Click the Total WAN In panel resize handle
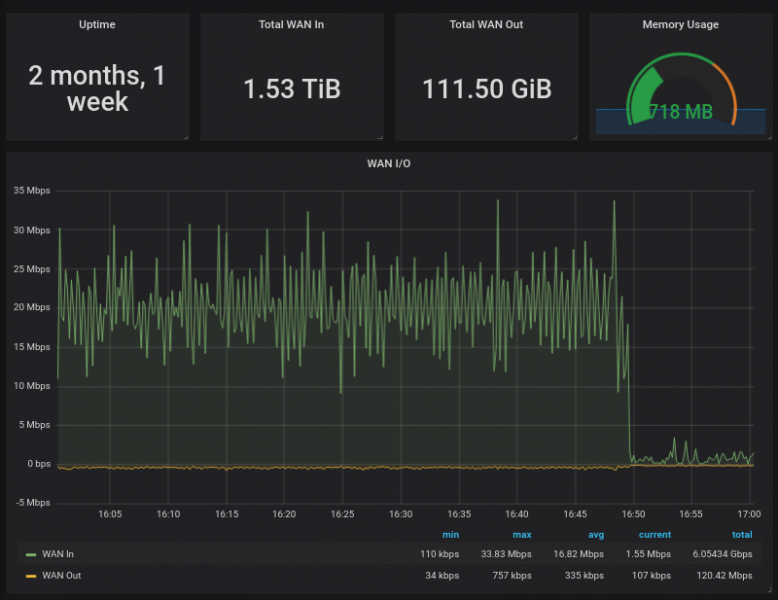The height and width of the screenshot is (600, 778). point(379,137)
